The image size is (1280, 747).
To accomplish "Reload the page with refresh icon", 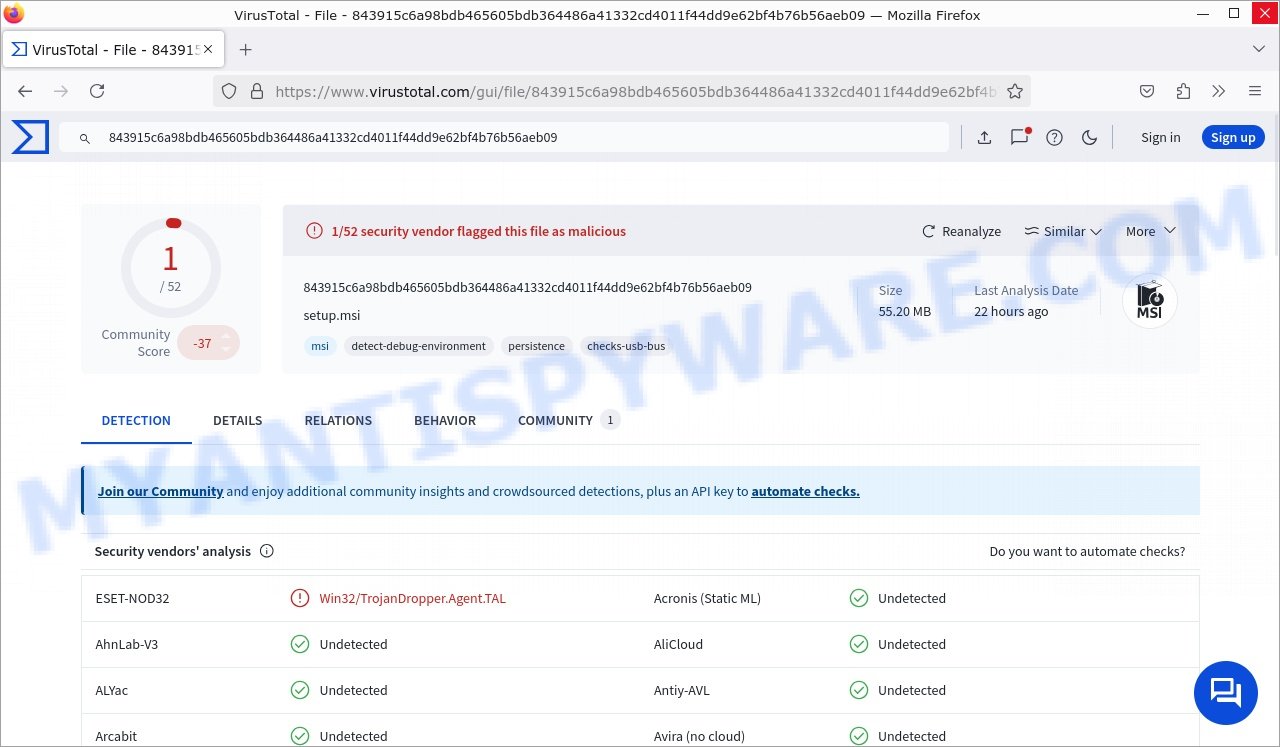I will [97, 91].
